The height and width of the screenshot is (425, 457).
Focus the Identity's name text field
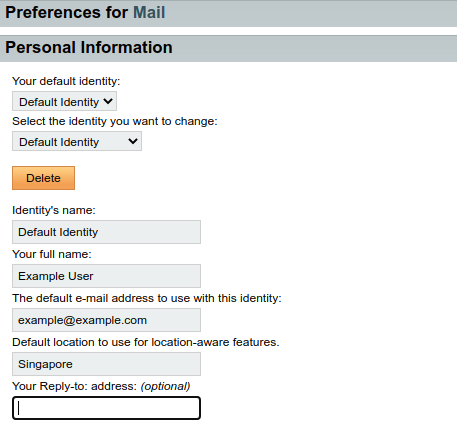coord(106,232)
